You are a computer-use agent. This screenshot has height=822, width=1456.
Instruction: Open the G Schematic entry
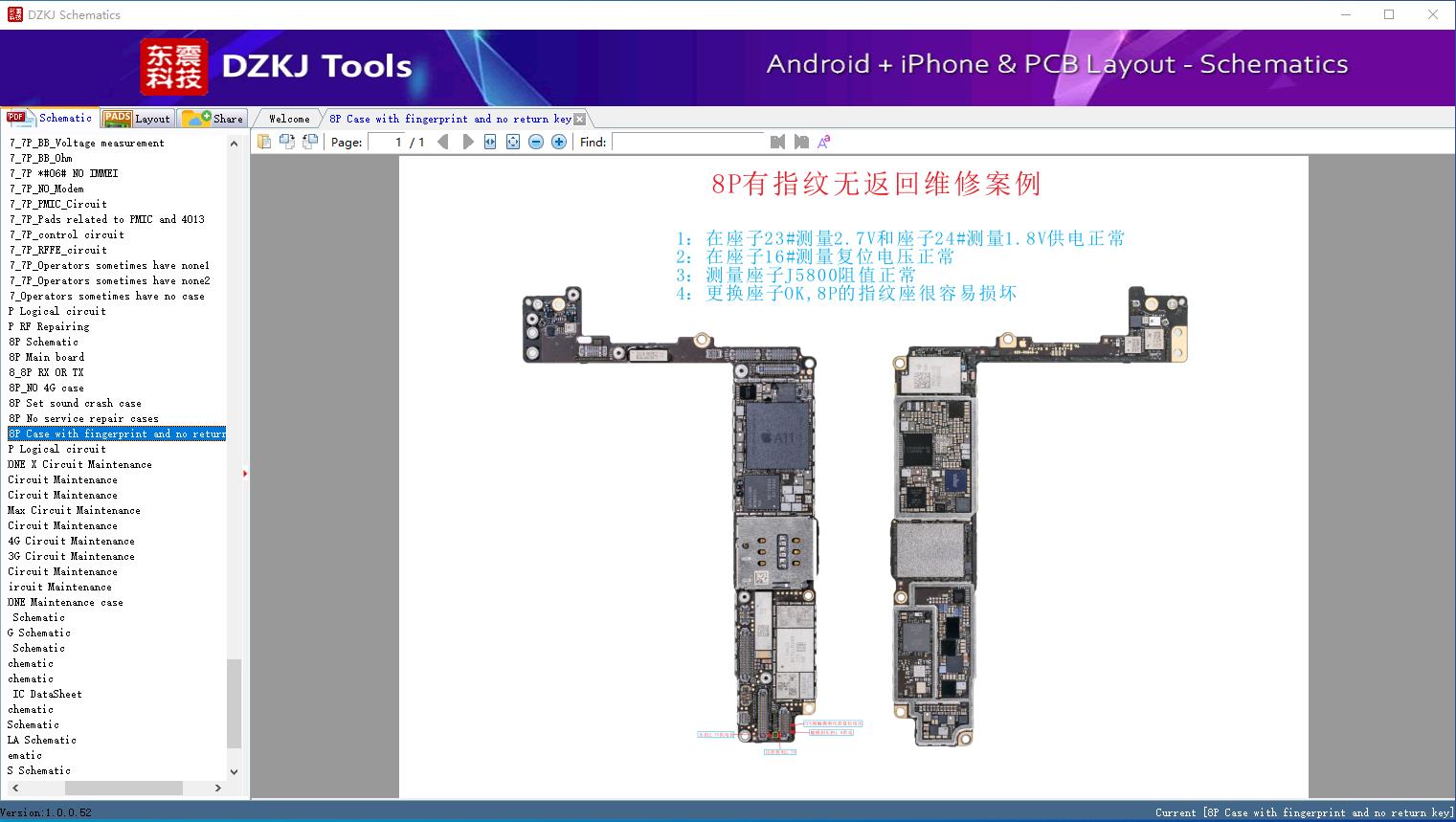click(x=39, y=633)
